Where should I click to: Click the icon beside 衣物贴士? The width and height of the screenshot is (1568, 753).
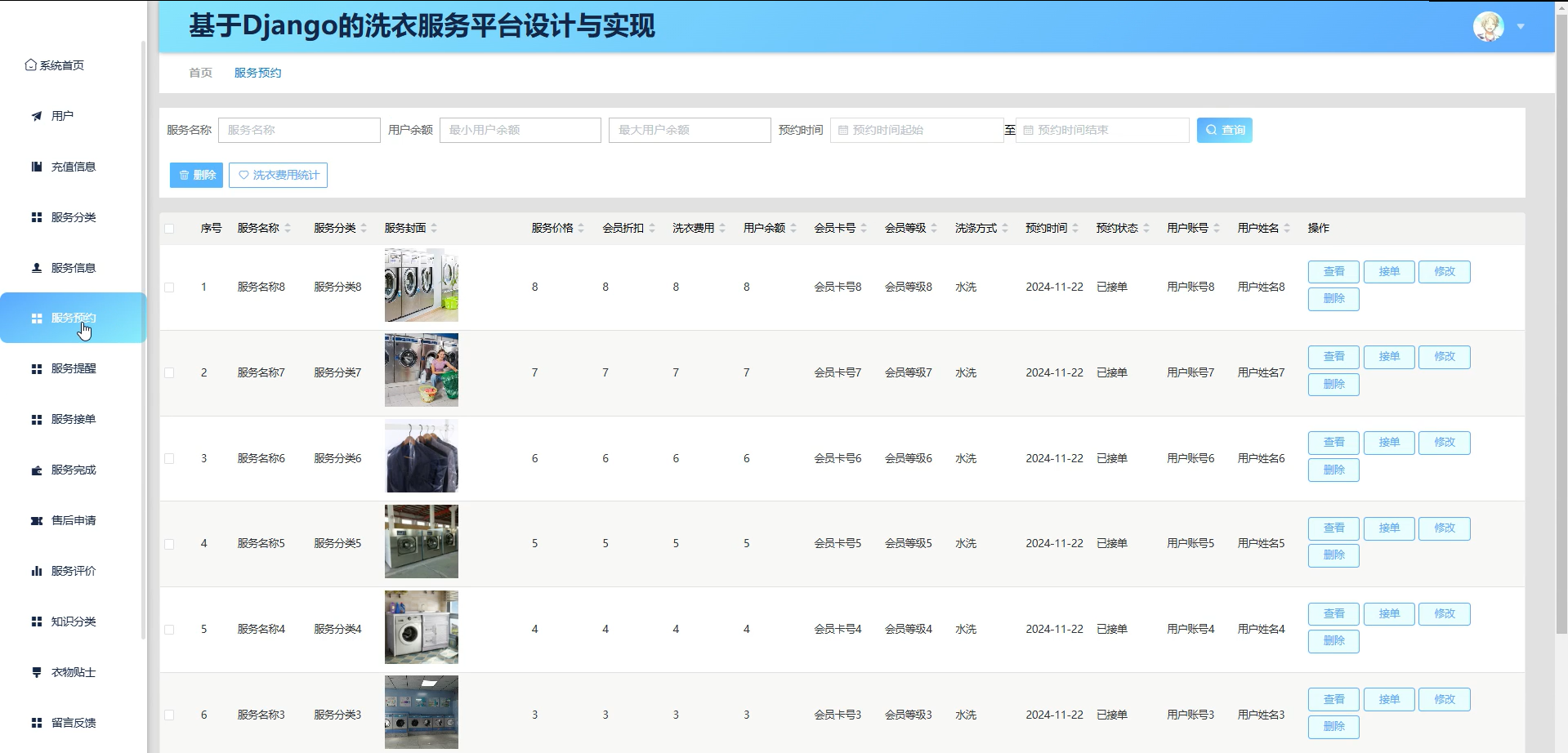coord(37,673)
